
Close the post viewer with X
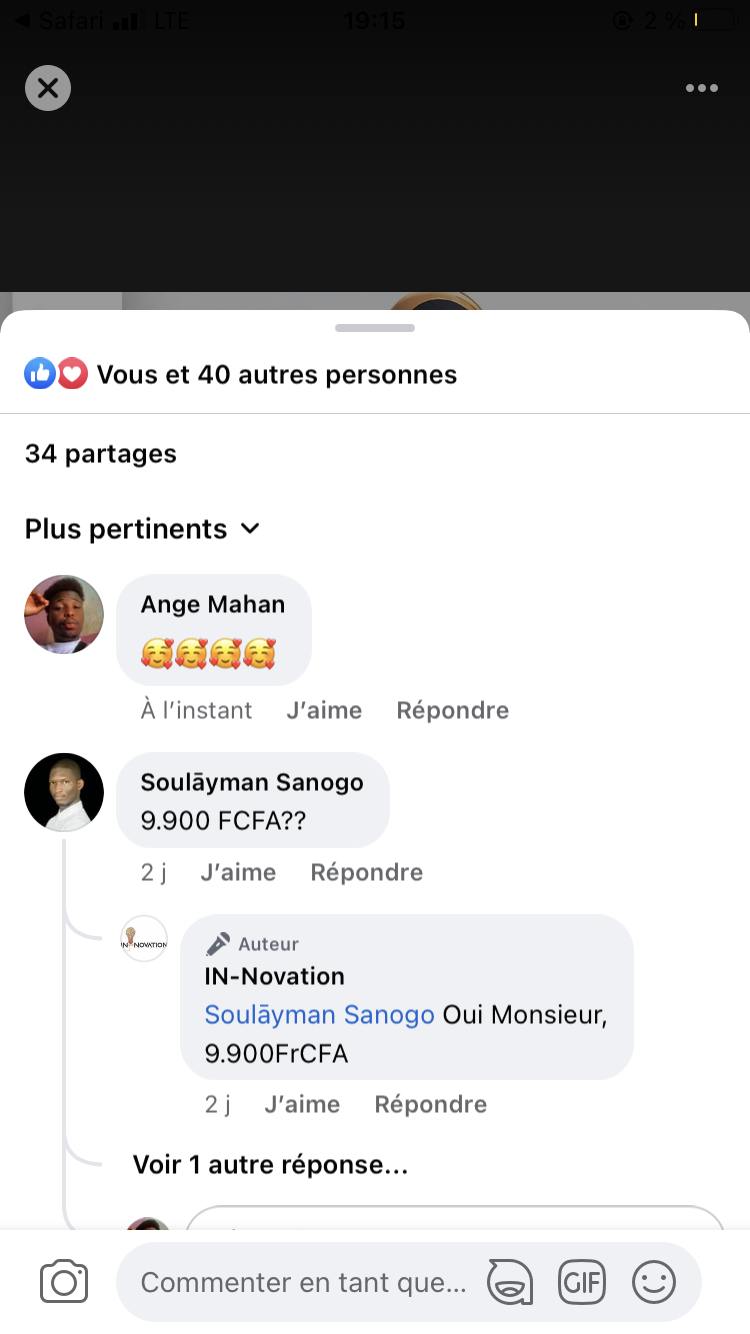[48, 88]
